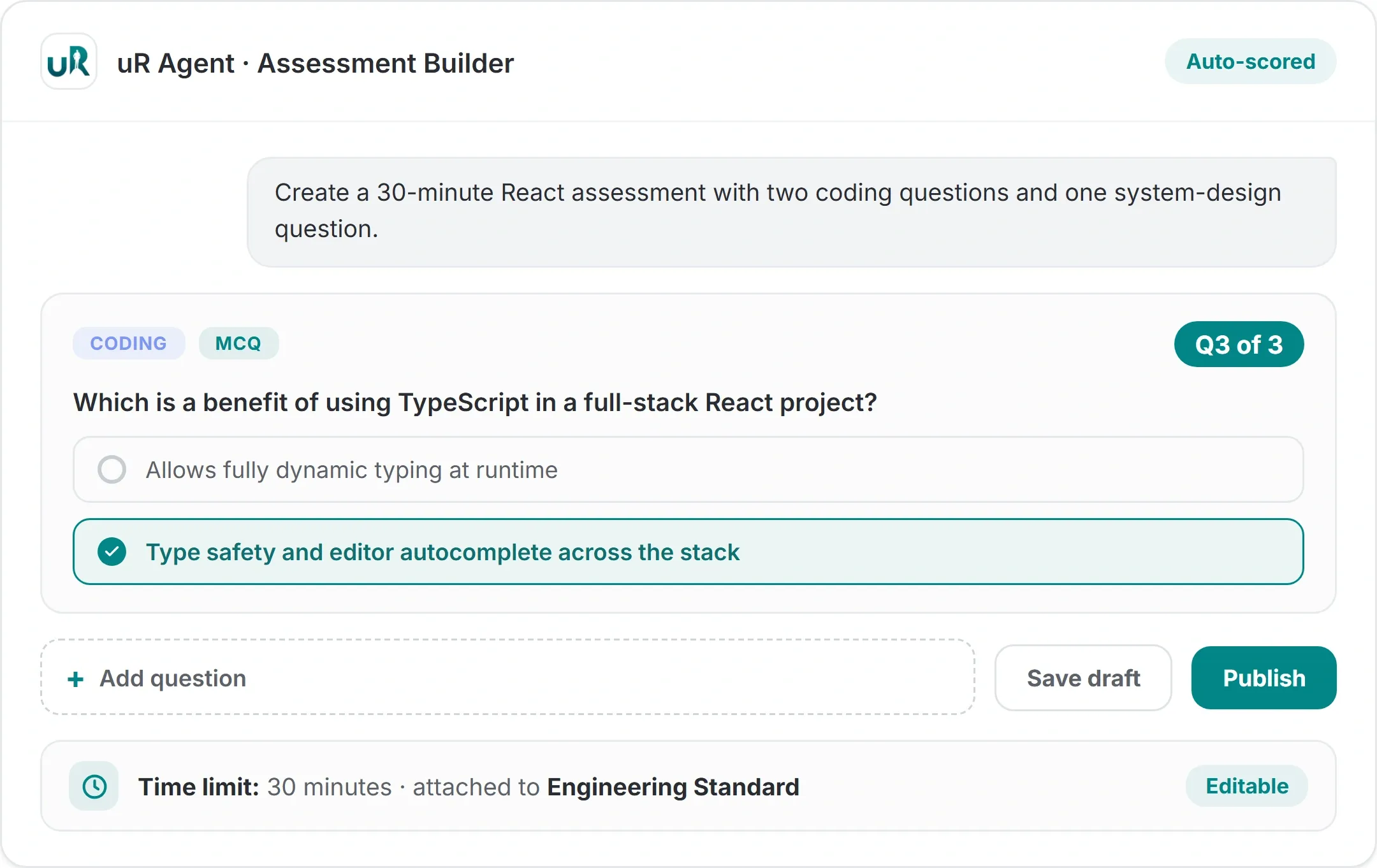Click the uR Agent · Assessment Builder title
Viewport: 1377px width, 868px height.
(315, 63)
